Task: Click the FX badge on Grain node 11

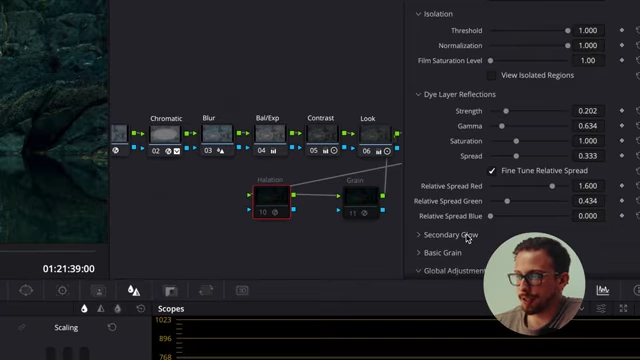Action: pyautogui.click(x=364, y=213)
